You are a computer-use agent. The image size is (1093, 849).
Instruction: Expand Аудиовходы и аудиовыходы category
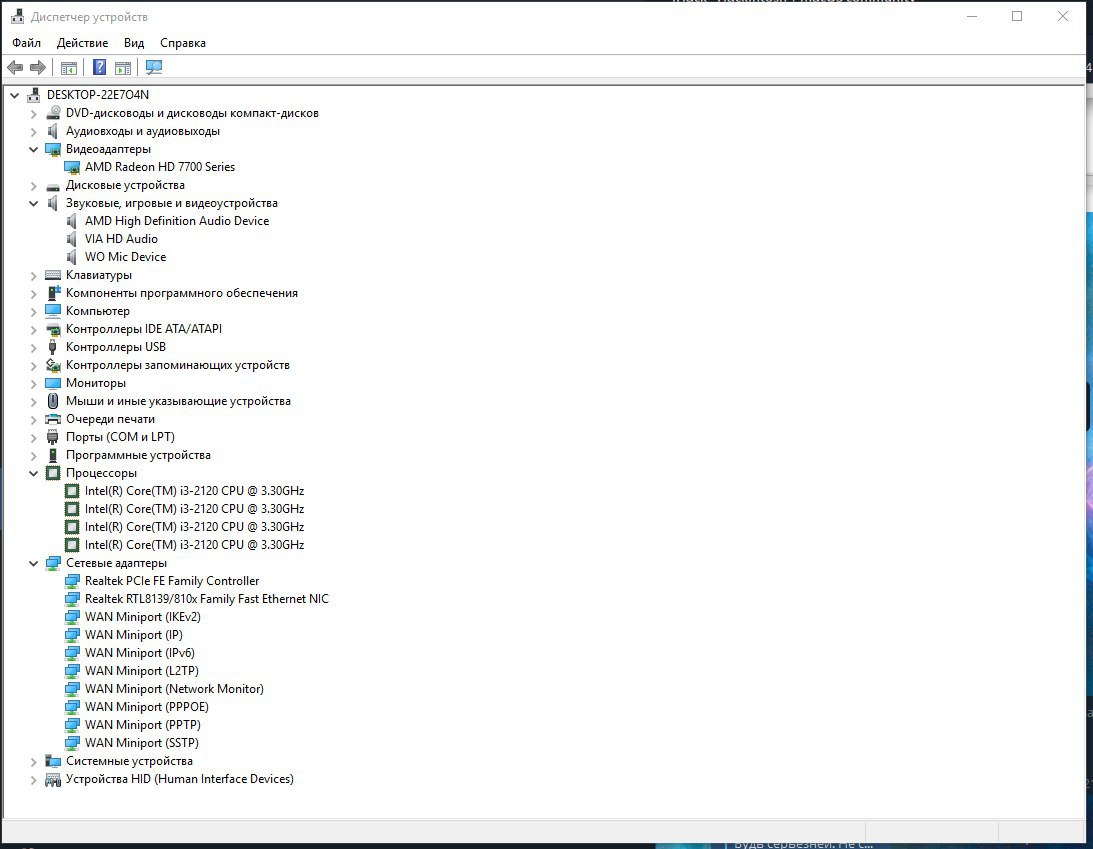pos(33,131)
